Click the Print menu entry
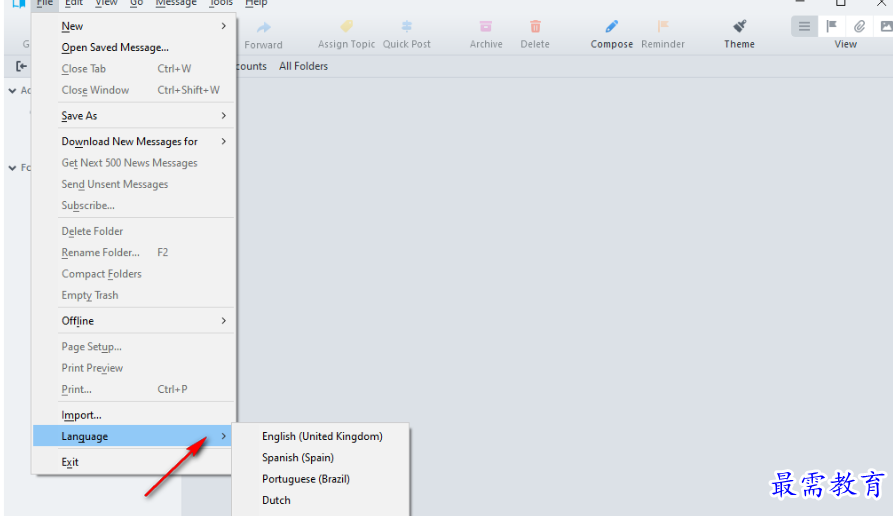The width and height of the screenshot is (893, 516). (x=134, y=390)
